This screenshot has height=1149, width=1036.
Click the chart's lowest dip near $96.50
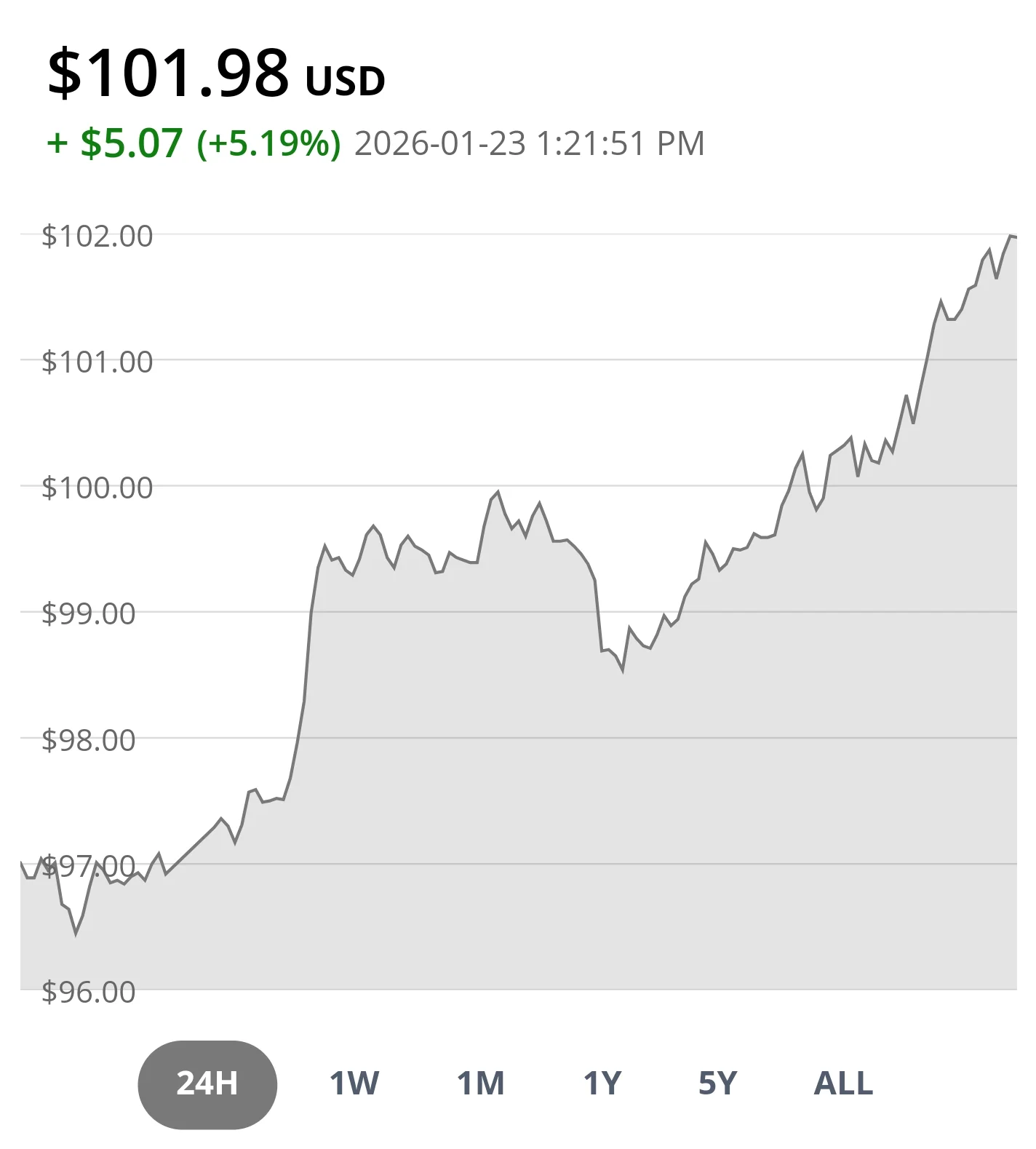click(x=76, y=933)
